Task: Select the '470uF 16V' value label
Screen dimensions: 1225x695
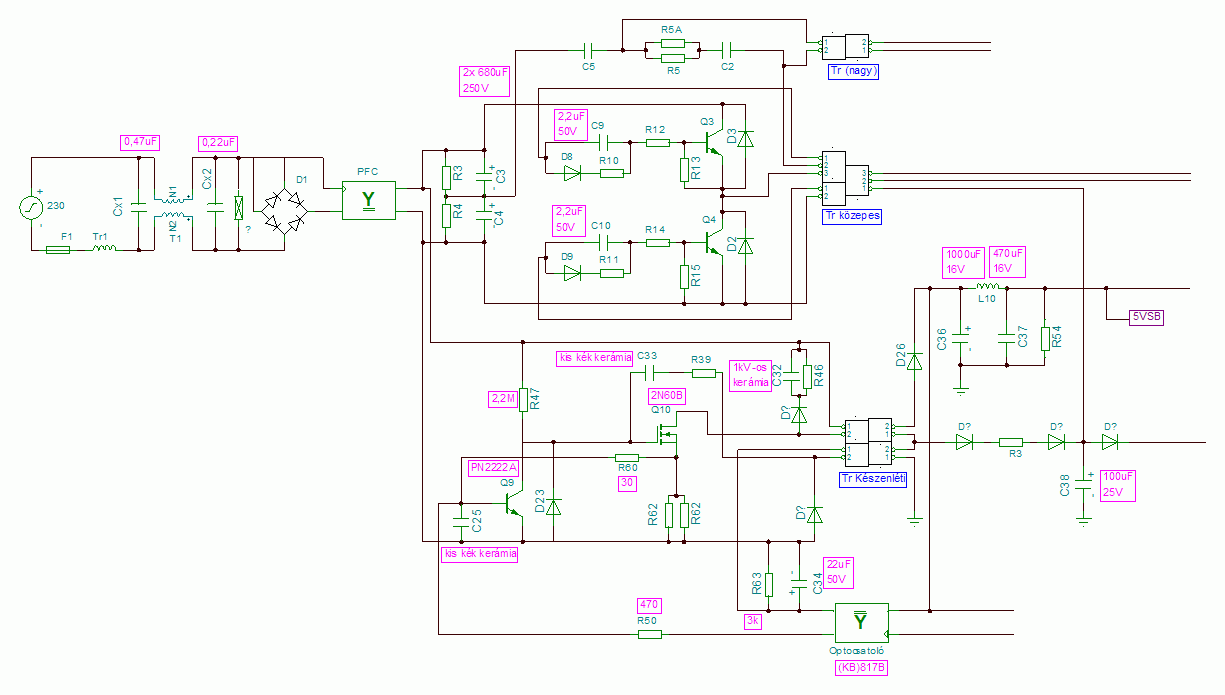Action: (1007, 262)
